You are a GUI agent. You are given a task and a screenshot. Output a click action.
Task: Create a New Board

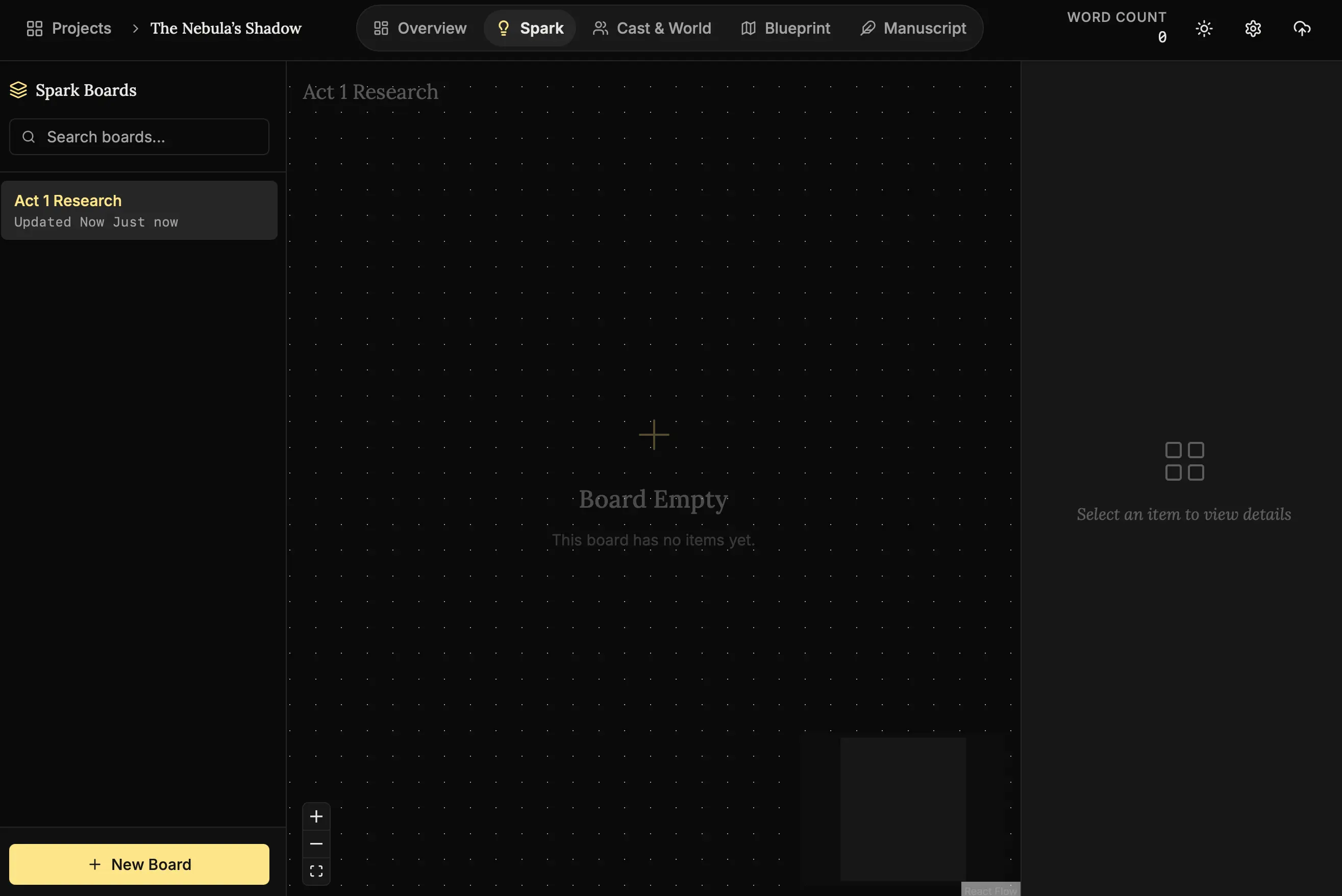point(139,864)
